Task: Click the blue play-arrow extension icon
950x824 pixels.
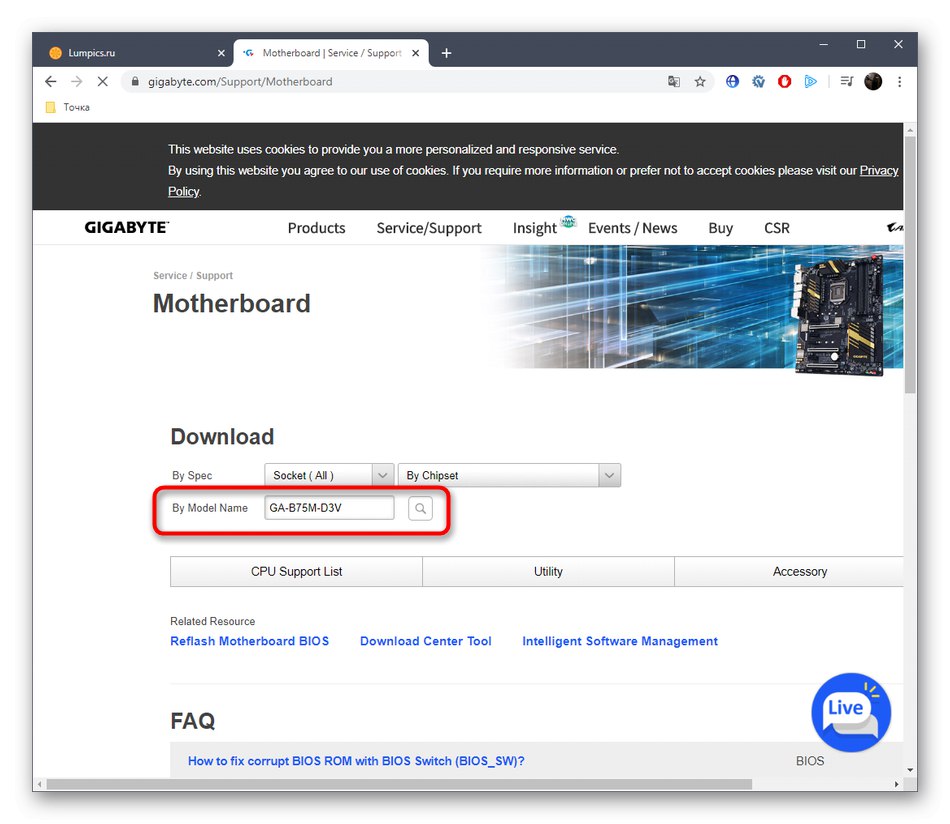Action: 811,81
